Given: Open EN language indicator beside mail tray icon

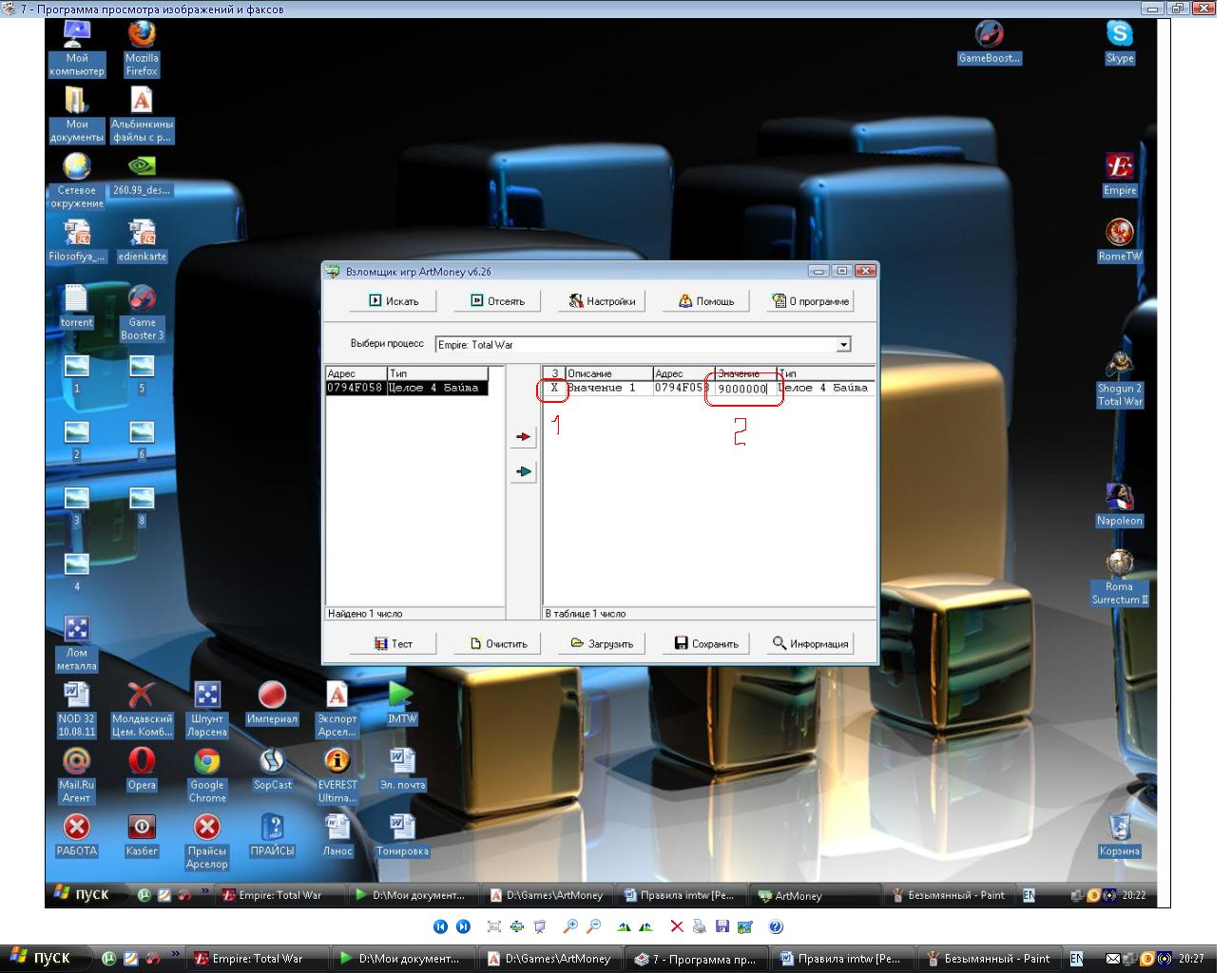Looking at the screenshot, I should click(1076, 959).
